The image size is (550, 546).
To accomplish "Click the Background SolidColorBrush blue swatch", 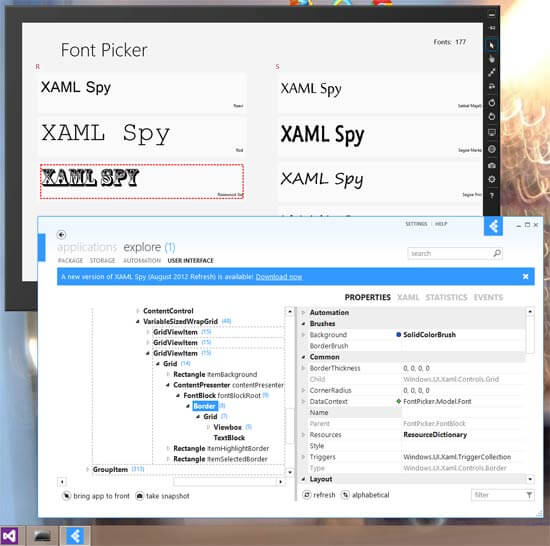I will (x=398, y=335).
